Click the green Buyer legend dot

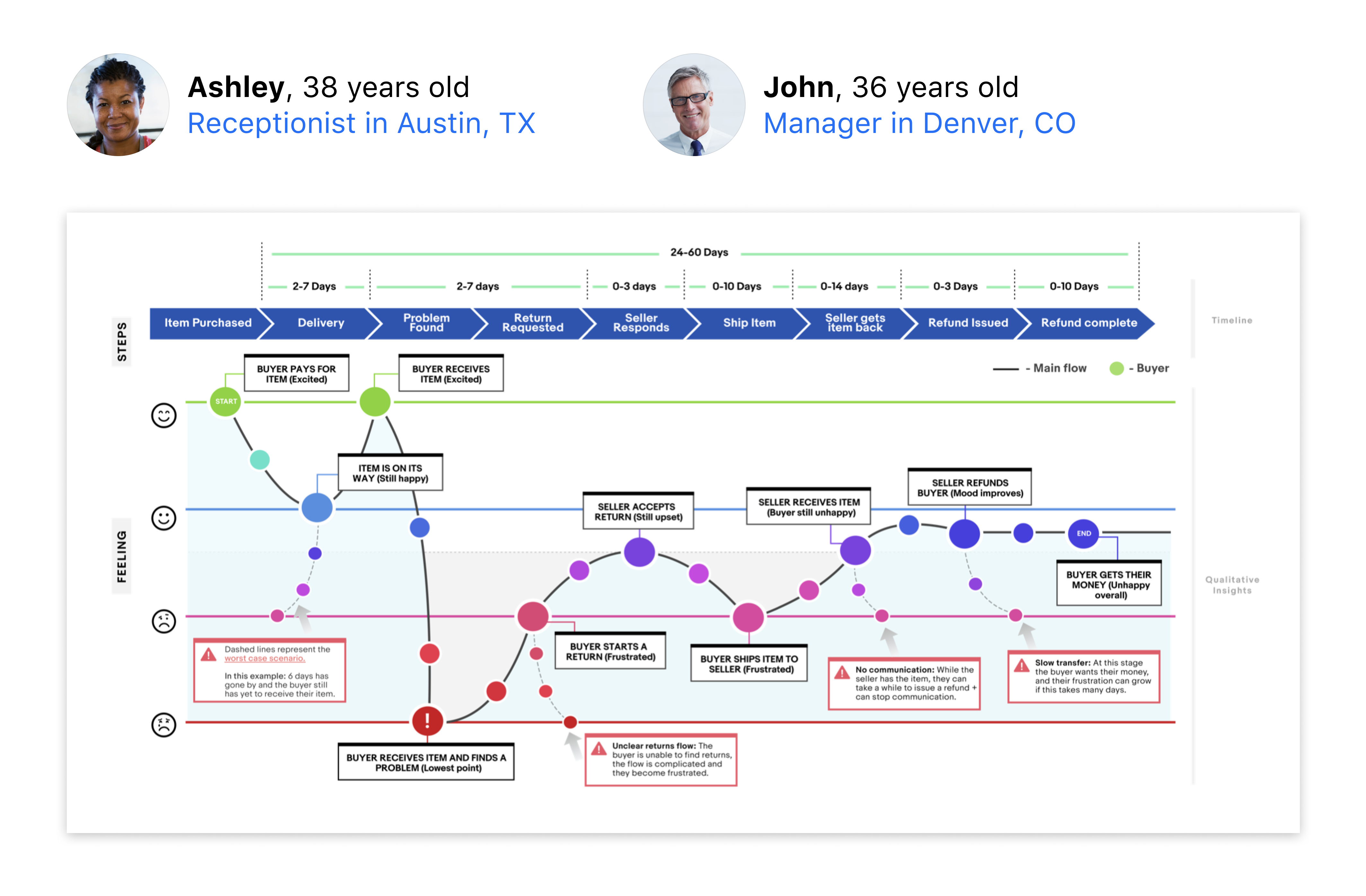pos(1116,368)
